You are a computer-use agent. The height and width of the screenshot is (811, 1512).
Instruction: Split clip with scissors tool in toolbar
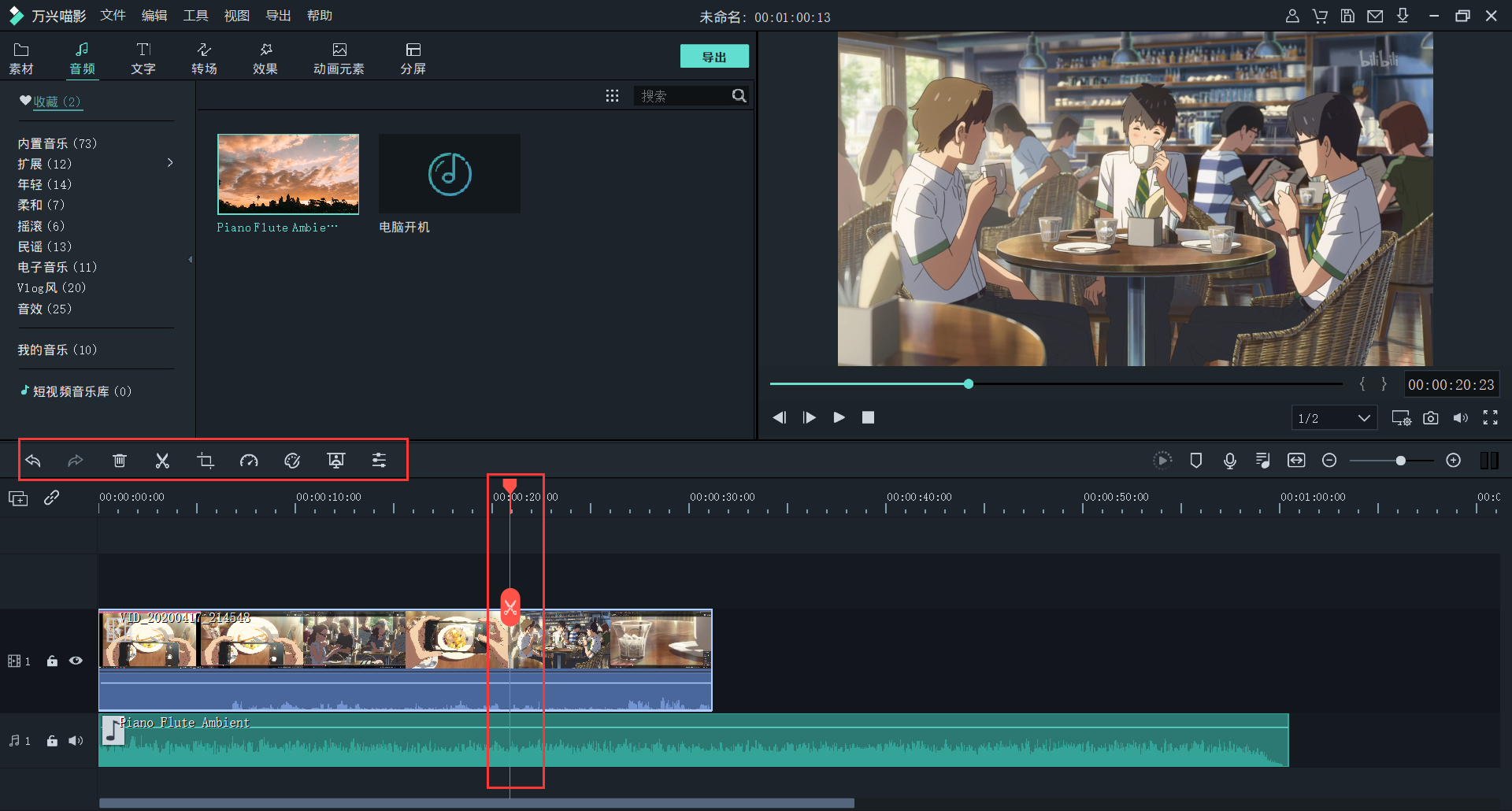(x=162, y=461)
